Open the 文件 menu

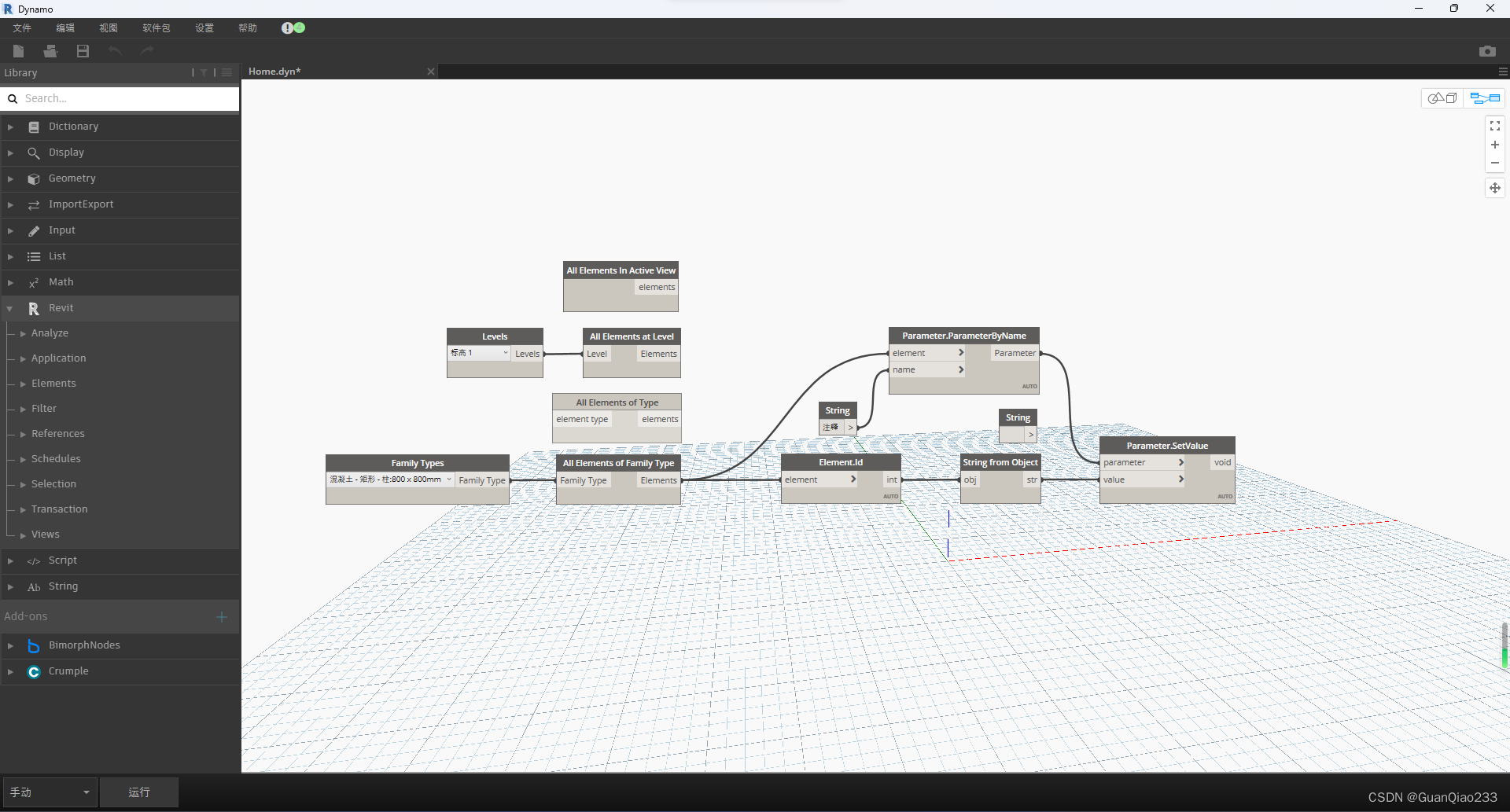click(x=21, y=28)
